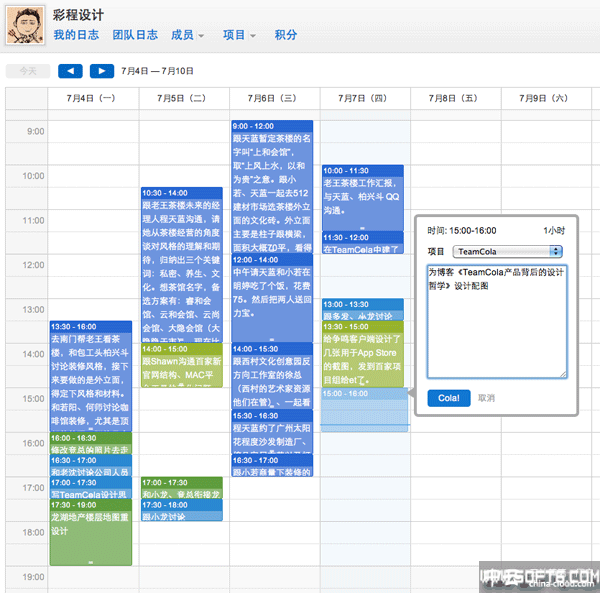
Task: Select column header 7月4日 (一)
Action: tap(91, 98)
